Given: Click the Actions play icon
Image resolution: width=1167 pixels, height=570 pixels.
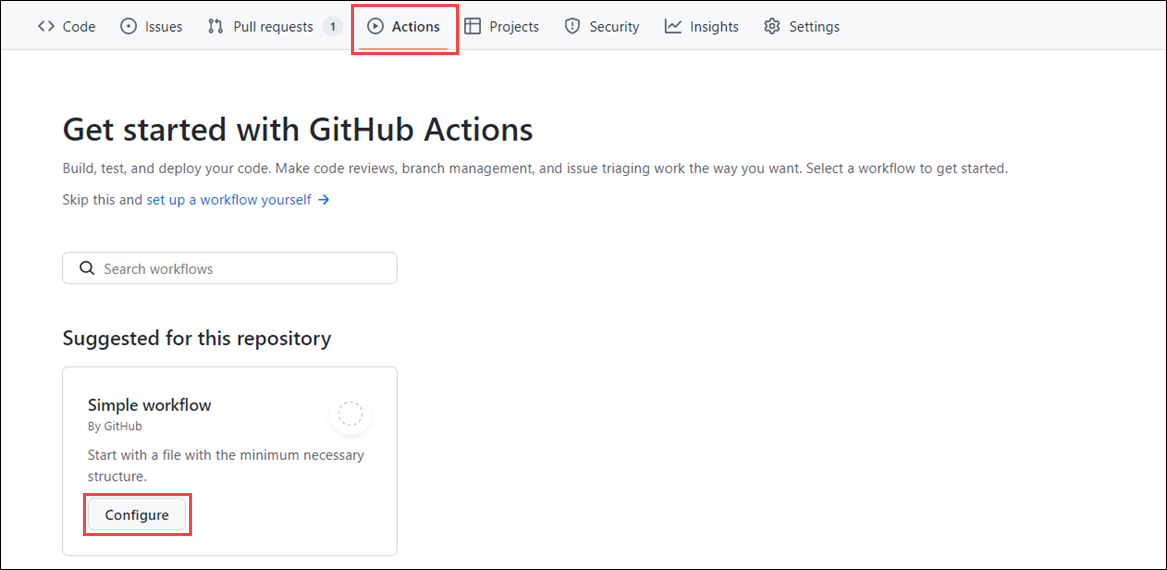Looking at the screenshot, I should [376, 27].
